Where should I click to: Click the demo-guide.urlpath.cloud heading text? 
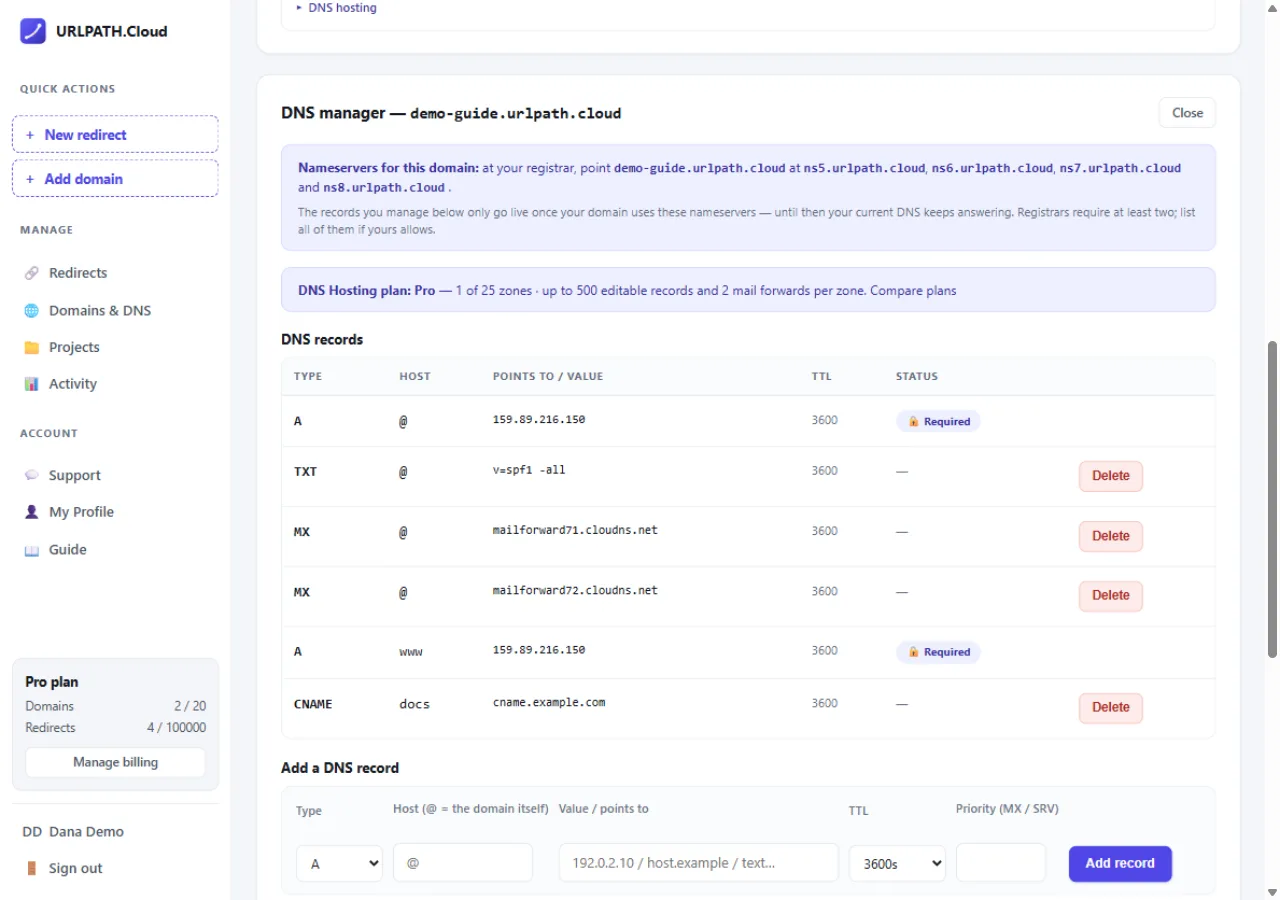pyautogui.click(x=516, y=114)
